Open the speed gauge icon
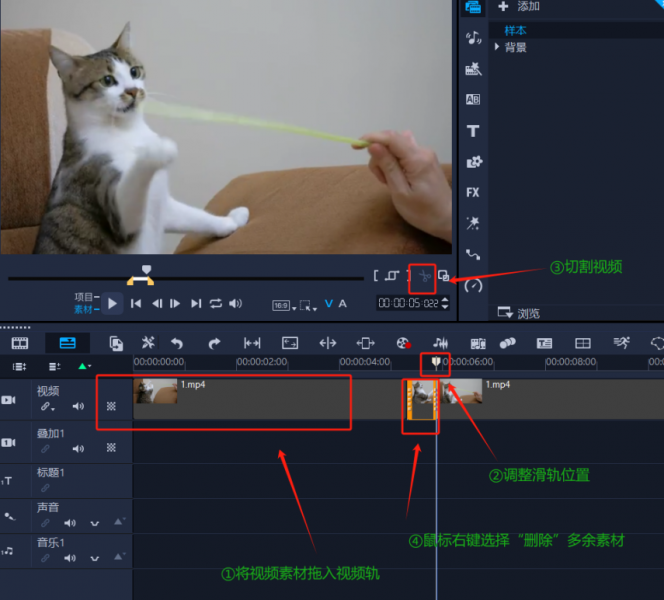664x600 pixels. tap(473, 286)
